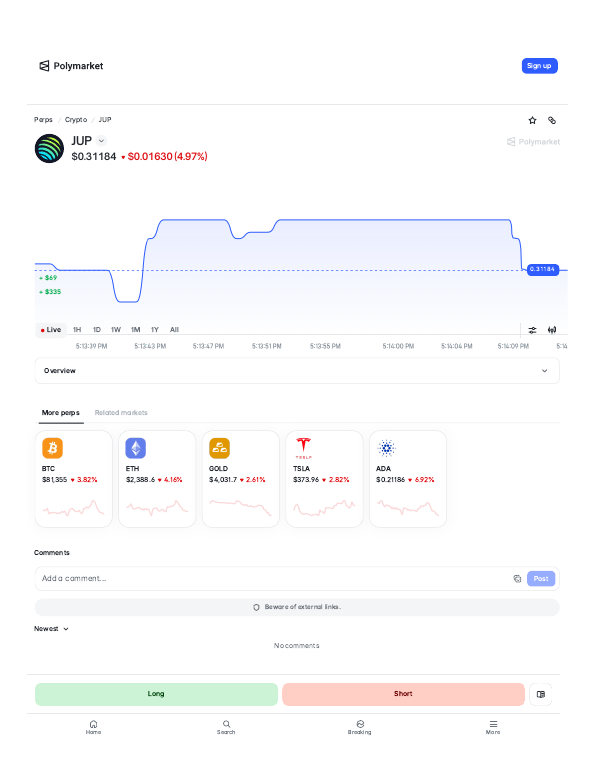Open Search in bottom navigation
The height and width of the screenshot is (770, 595).
[x=226, y=727]
